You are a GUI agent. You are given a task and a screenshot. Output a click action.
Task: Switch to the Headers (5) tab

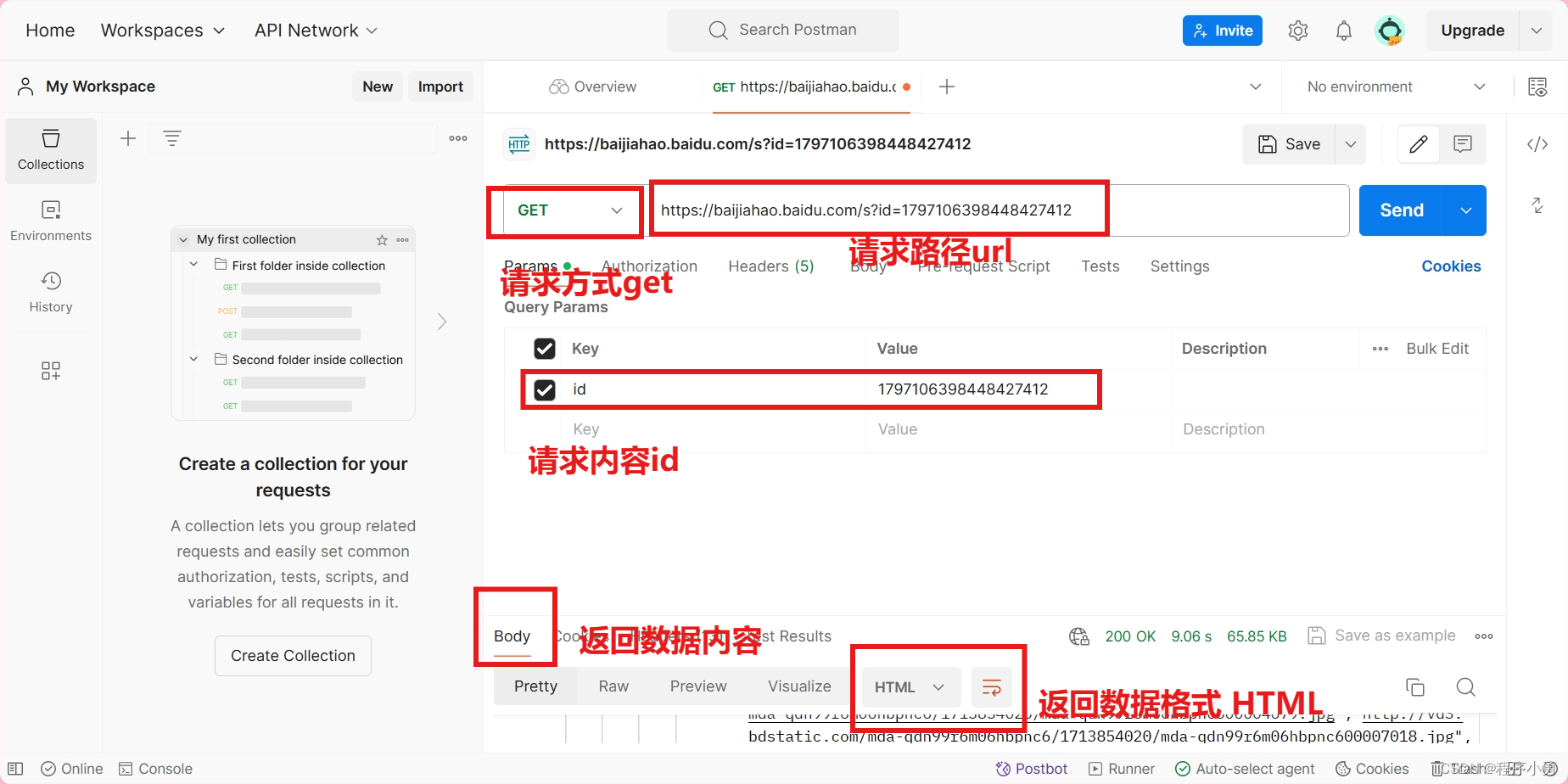click(x=770, y=266)
